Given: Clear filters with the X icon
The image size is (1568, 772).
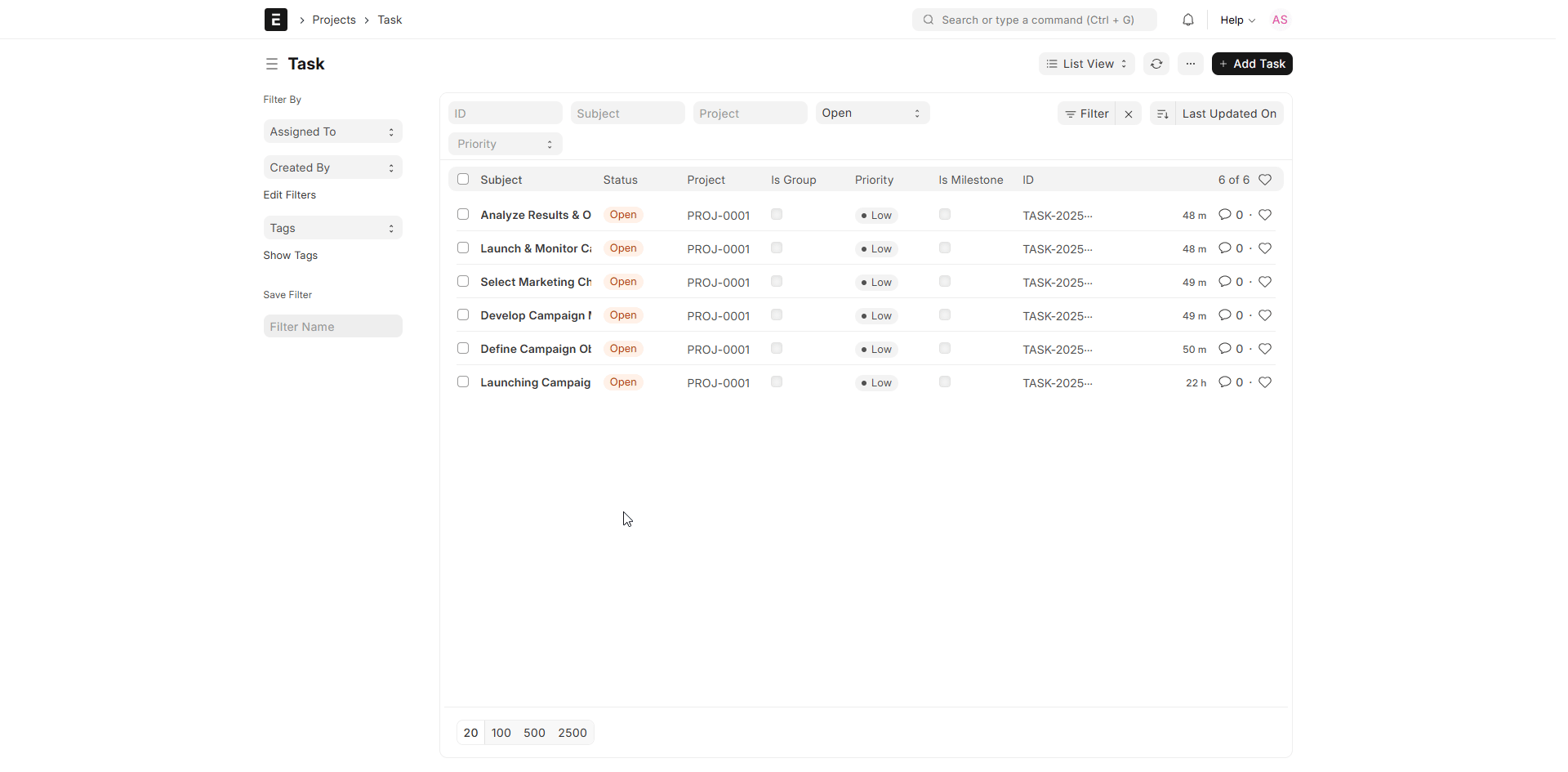Looking at the screenshot, I should pos(1128,114).
